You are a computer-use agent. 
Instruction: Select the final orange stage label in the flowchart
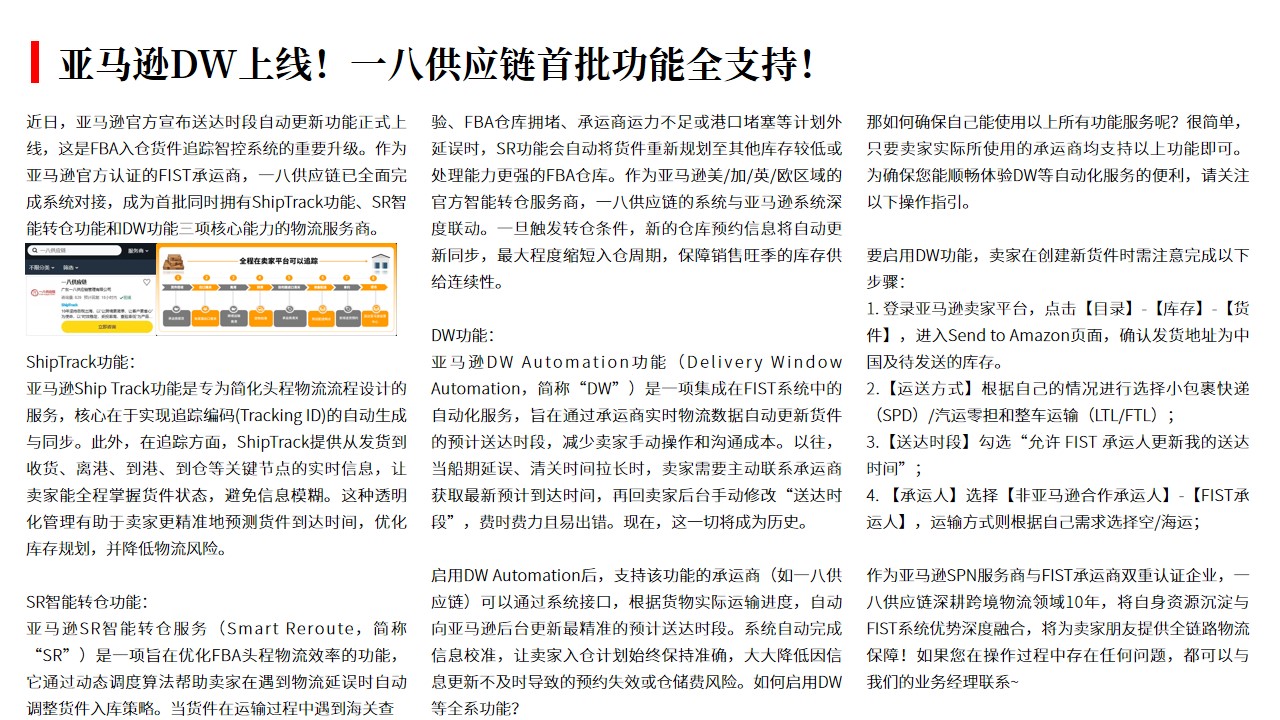point(373,287)
